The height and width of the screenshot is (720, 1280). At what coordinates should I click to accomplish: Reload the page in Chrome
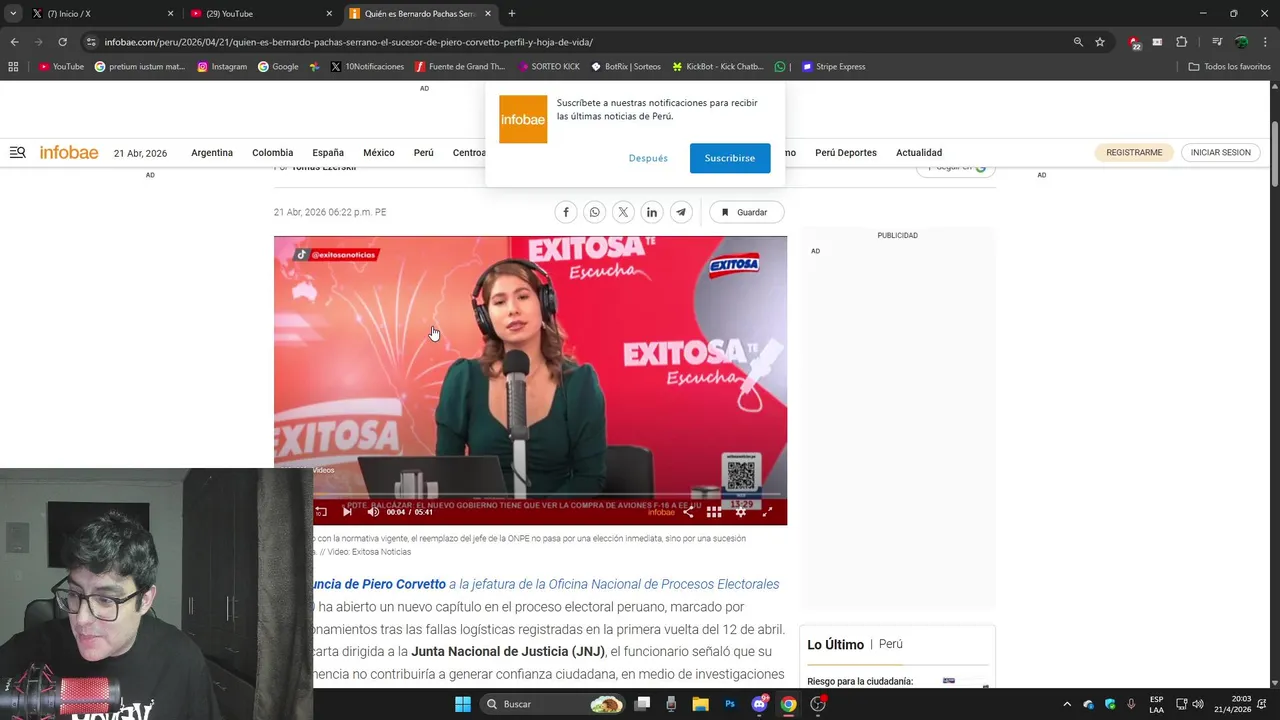pyautogui.click(x=62, y=42)
